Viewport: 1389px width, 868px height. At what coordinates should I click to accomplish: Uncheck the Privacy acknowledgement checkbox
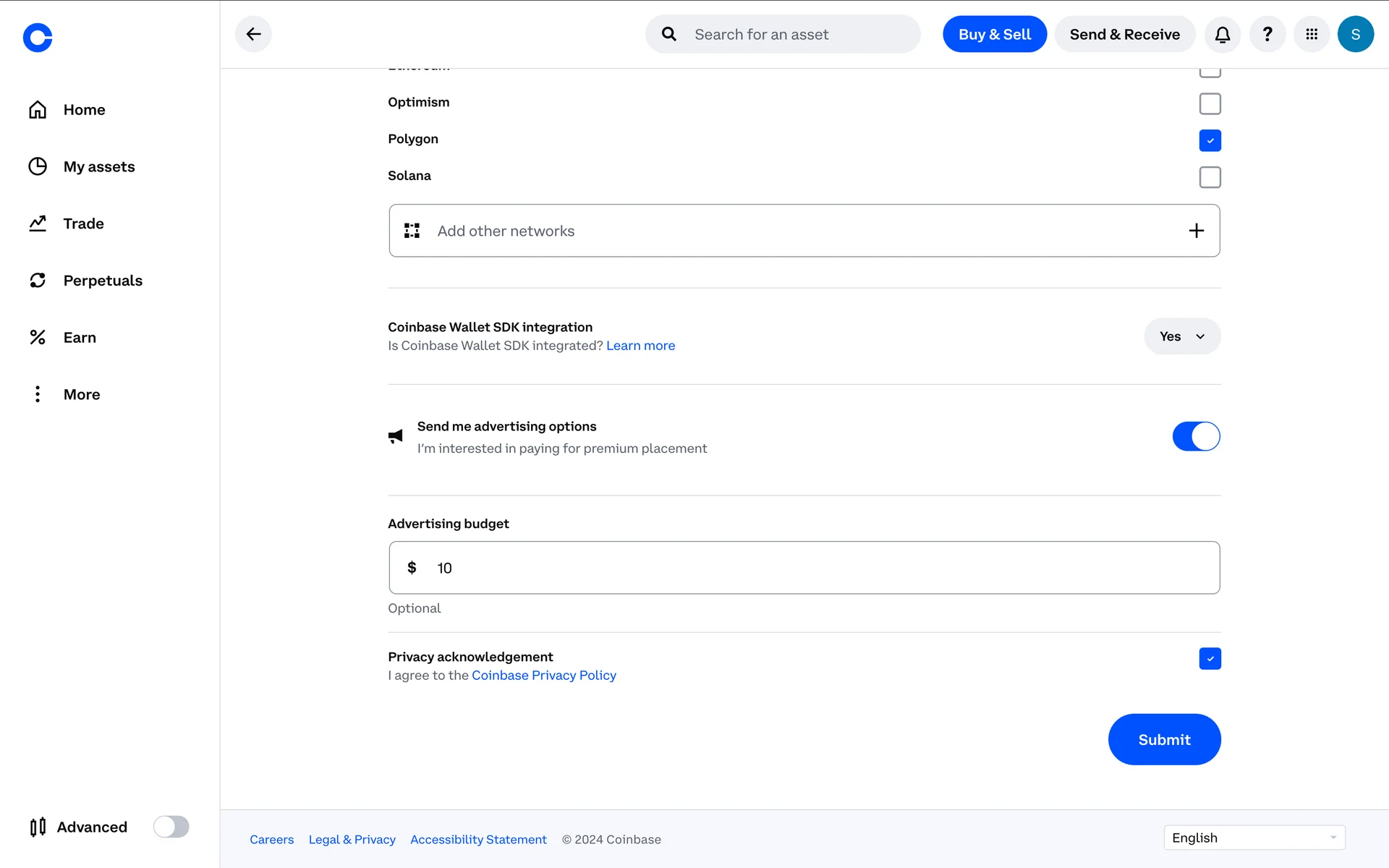(1210, 658)
